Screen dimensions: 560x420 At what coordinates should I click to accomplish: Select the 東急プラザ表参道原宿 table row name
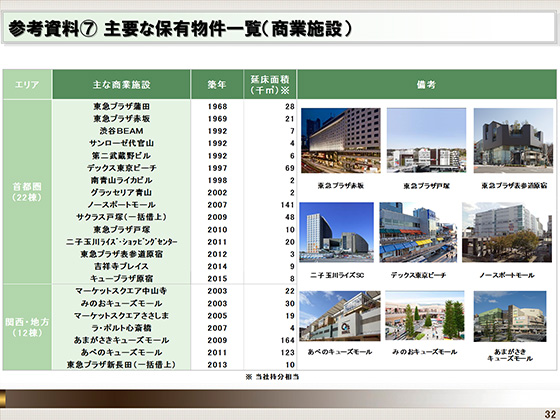tap(121, 254)
